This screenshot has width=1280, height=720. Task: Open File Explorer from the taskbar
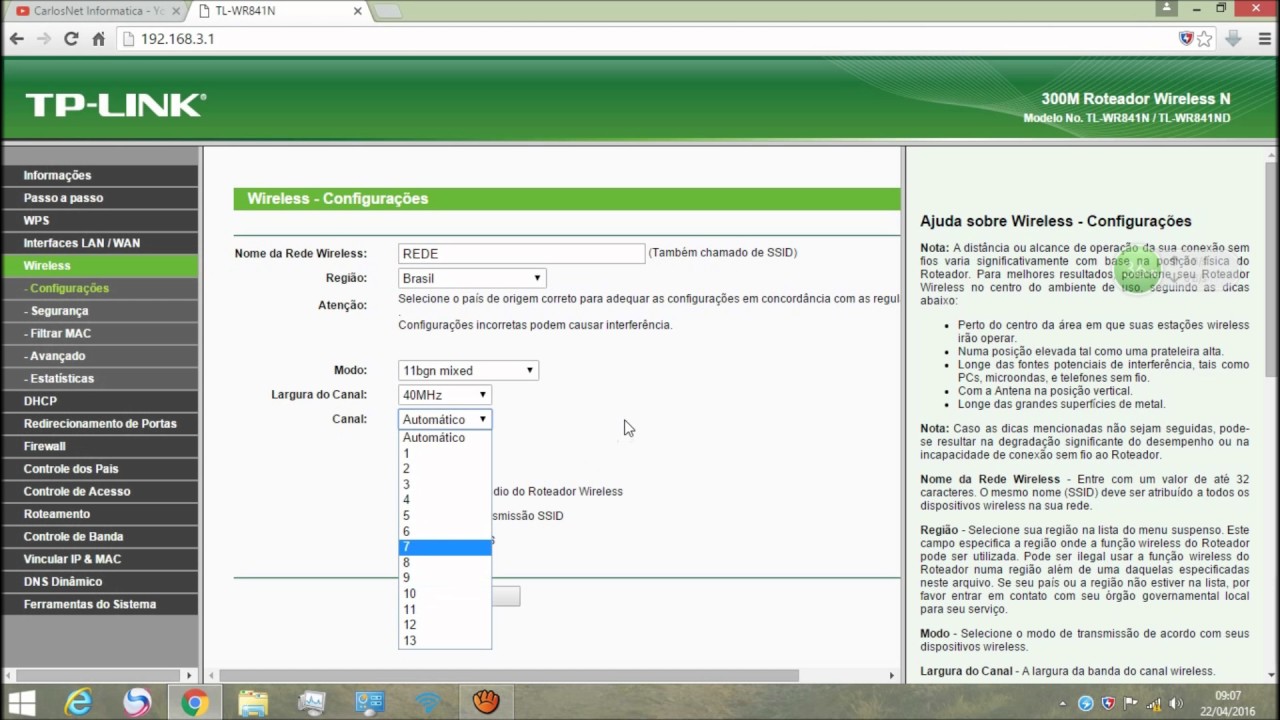(253, 703)
